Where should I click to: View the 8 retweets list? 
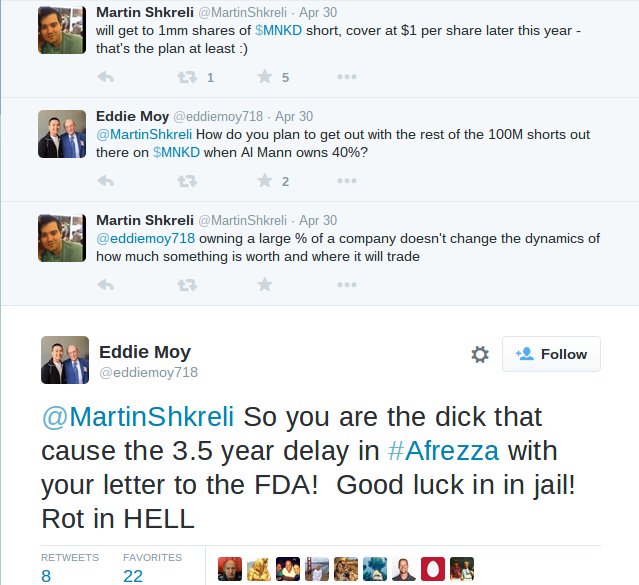[x=46, y=575]
